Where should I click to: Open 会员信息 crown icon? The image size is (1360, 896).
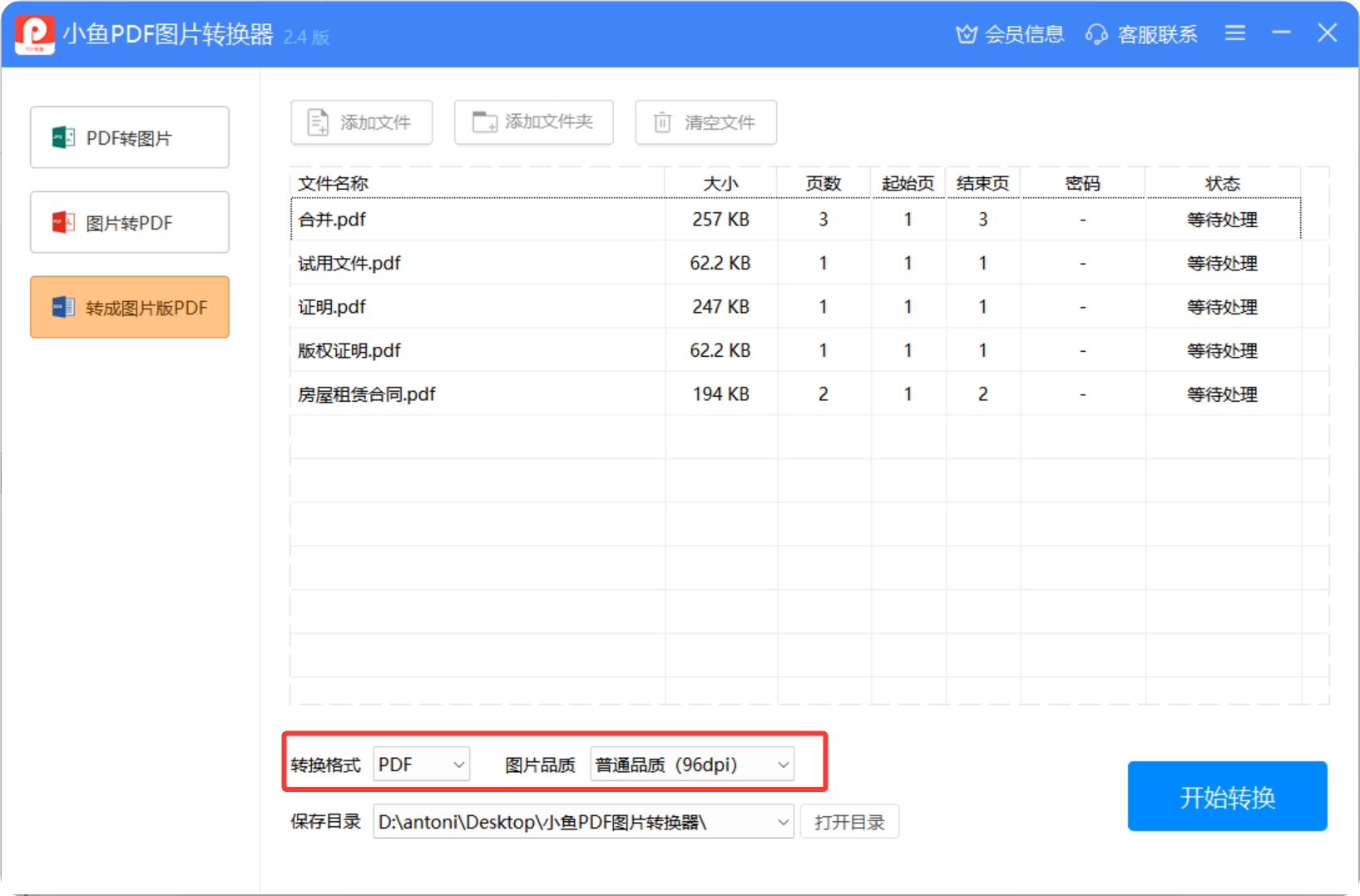(966, 34)
